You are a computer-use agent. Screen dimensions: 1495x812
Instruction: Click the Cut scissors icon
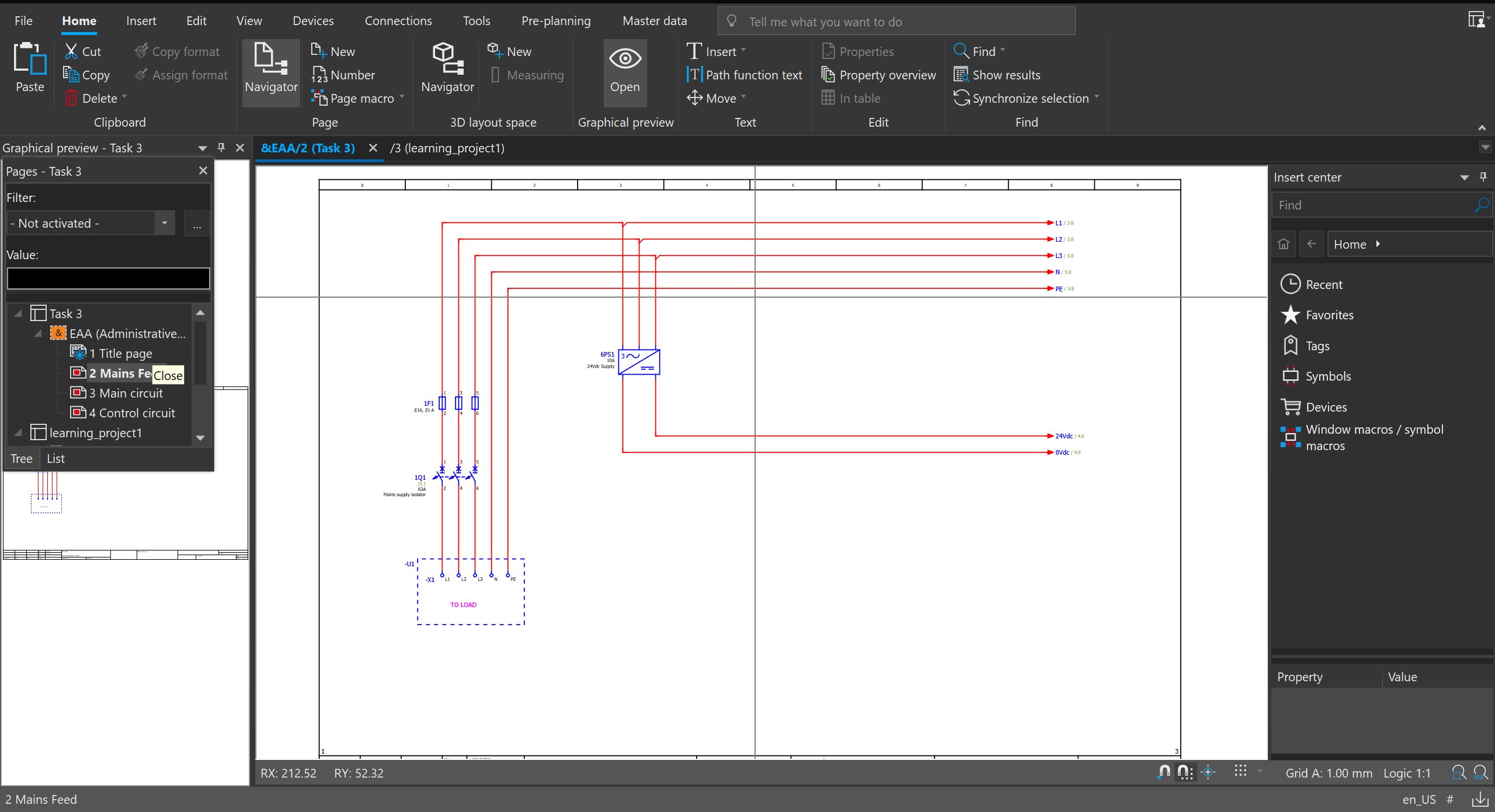pos(71,51)
